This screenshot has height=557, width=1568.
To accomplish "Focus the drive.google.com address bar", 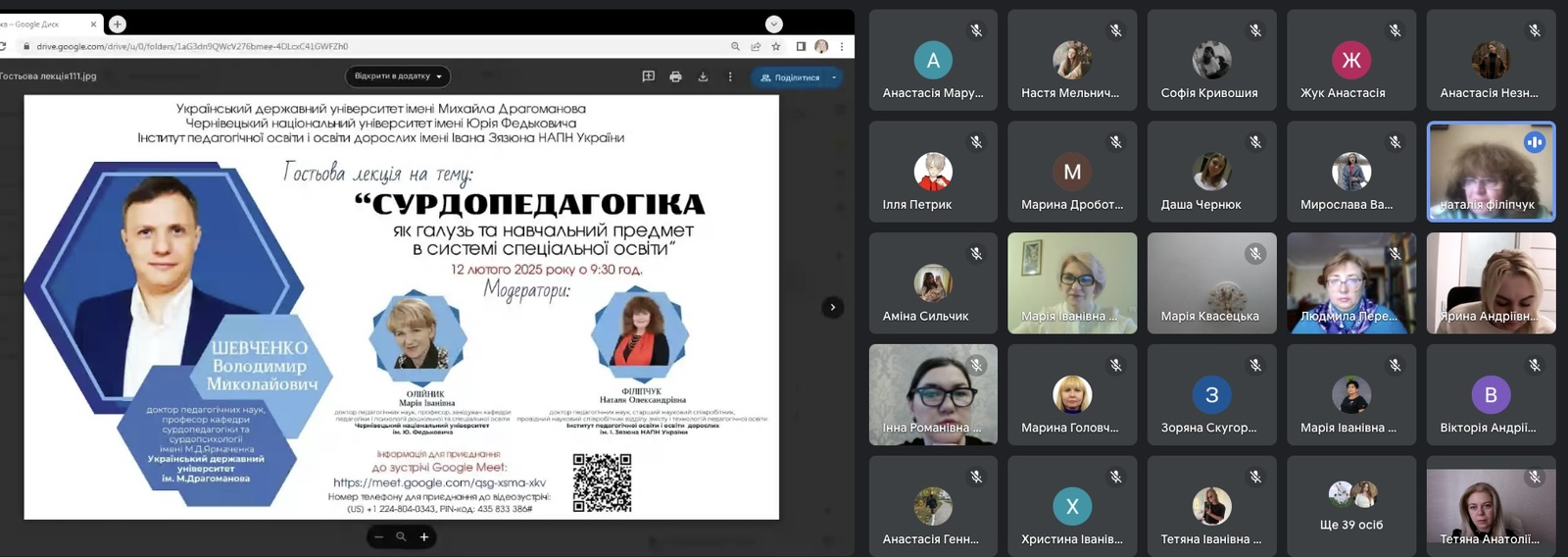I will point(372,46).
